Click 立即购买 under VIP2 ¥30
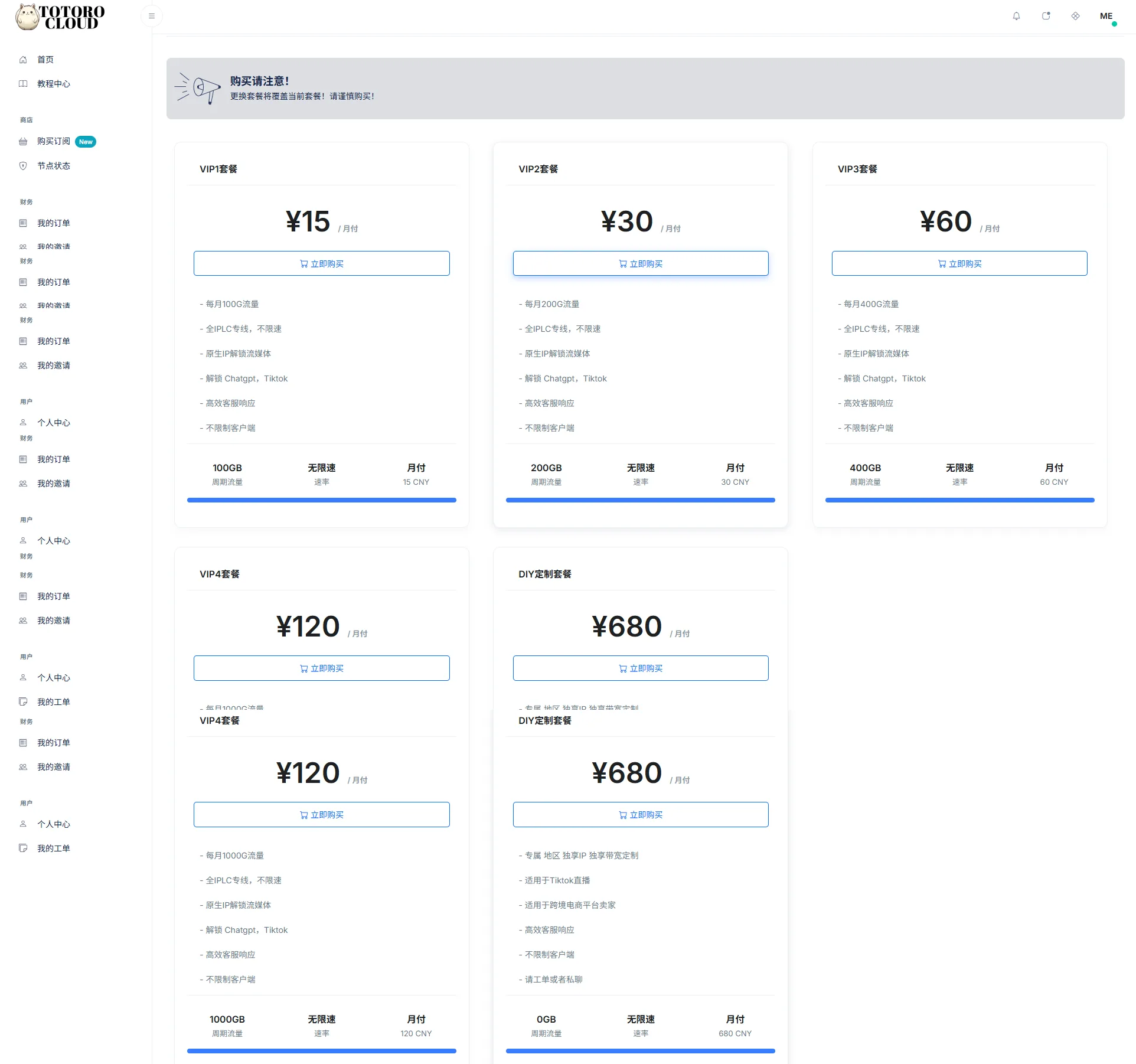The image size is (1136, 1064). point(641,263)
